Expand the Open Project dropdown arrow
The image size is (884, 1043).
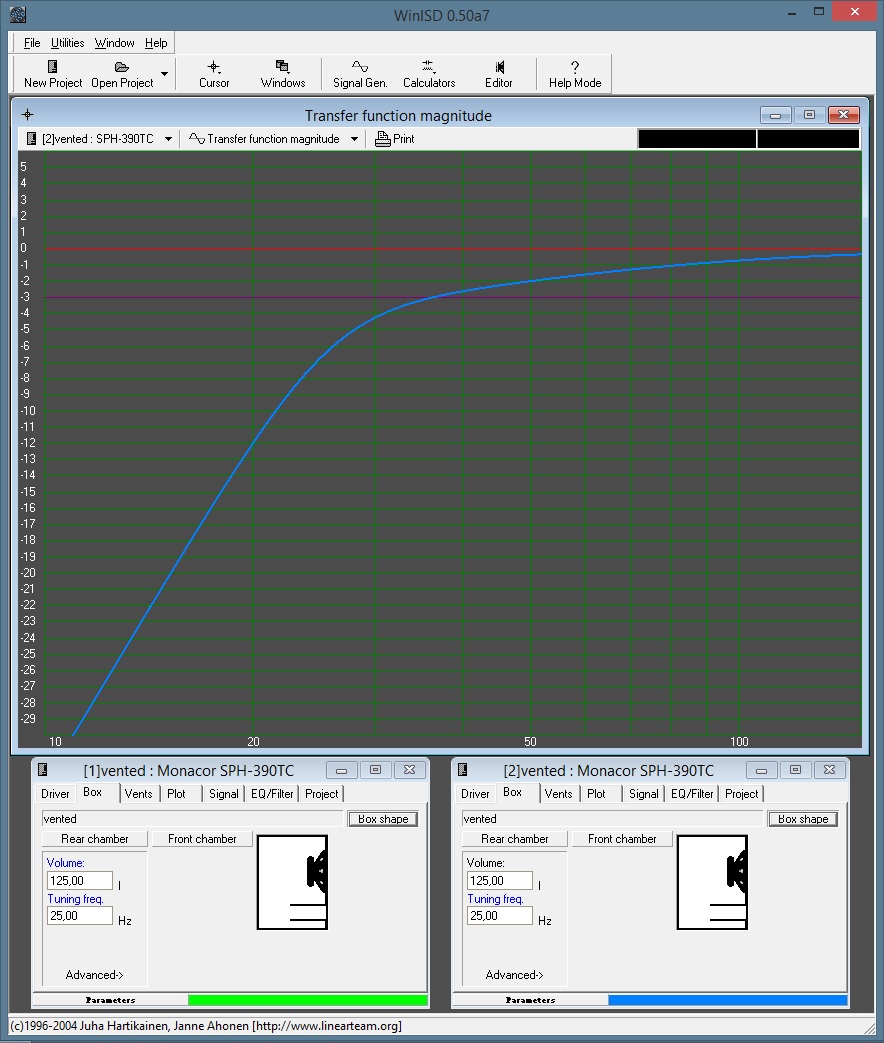(x=165, y=74)
